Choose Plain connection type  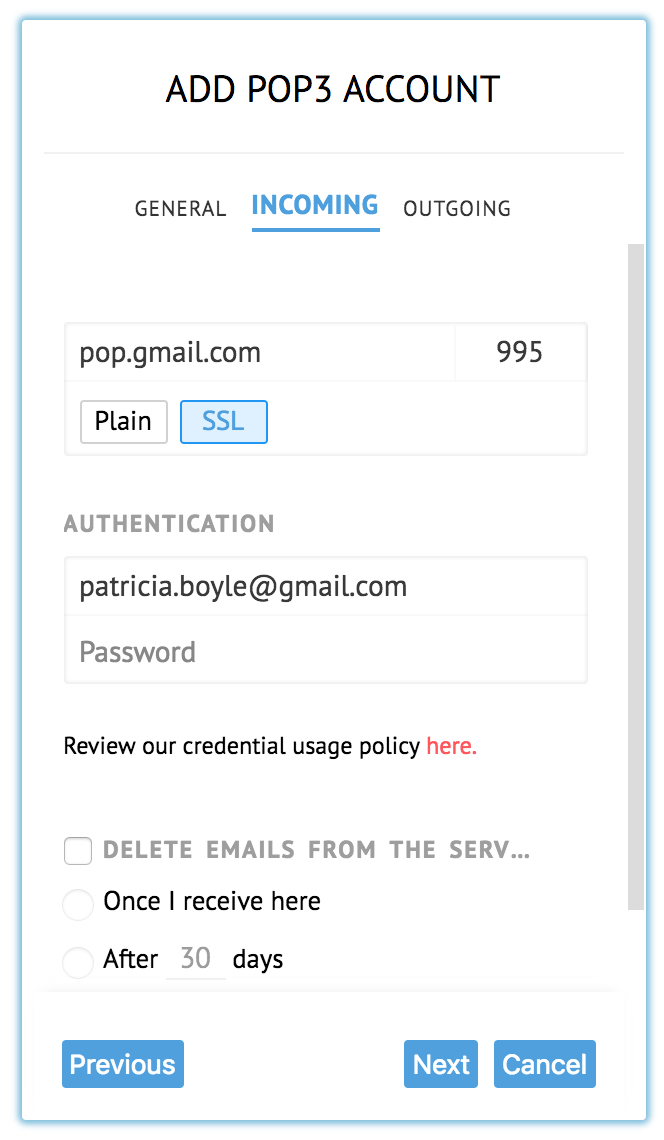(123, 422)
